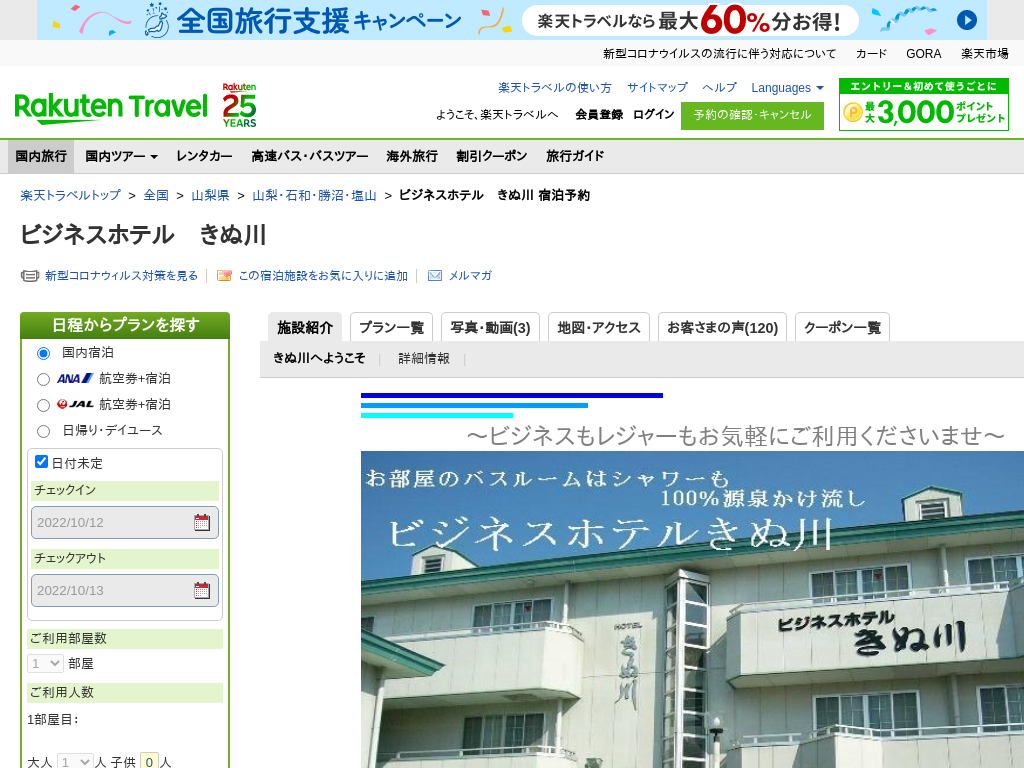
Task: Open 楽天トラベルの使い方 link
Action: (554, 88)
